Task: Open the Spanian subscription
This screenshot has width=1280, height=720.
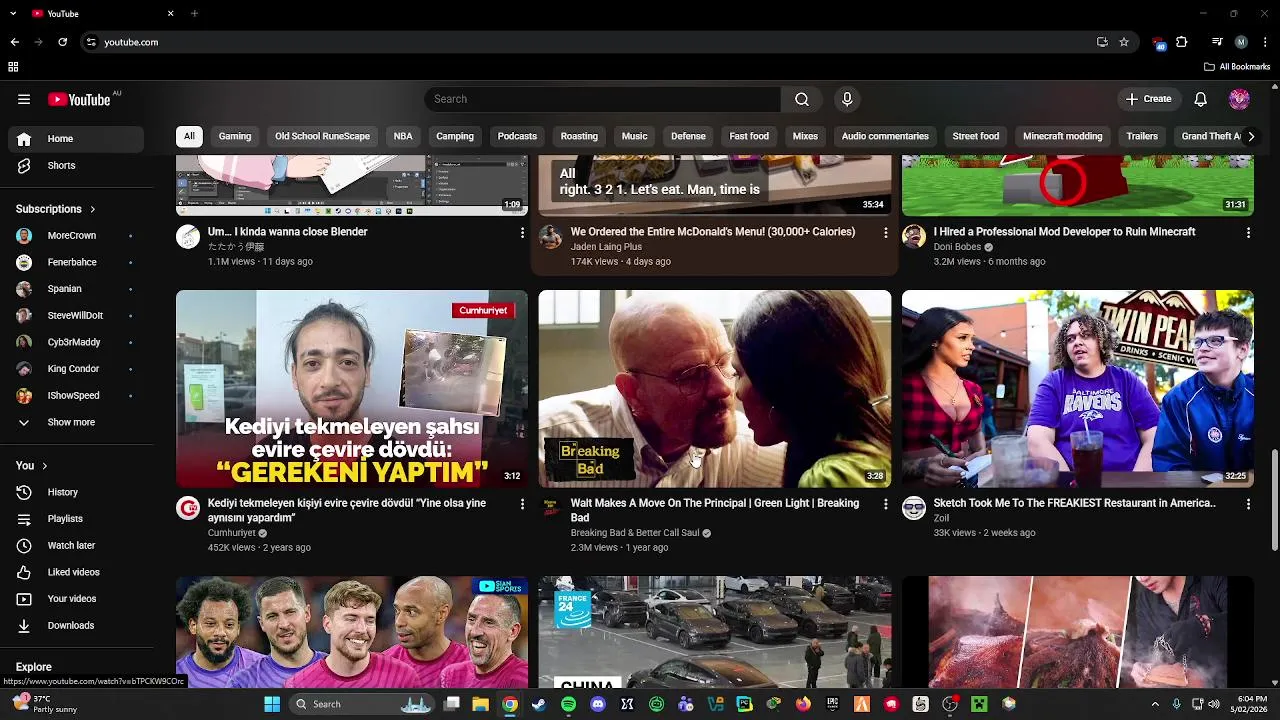Action: [76, 289]
